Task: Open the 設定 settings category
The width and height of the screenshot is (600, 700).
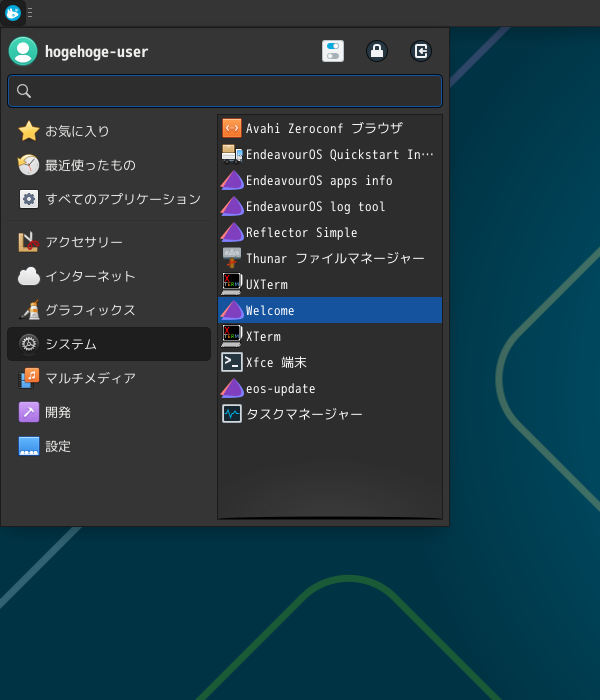Action: pos(109,446)
